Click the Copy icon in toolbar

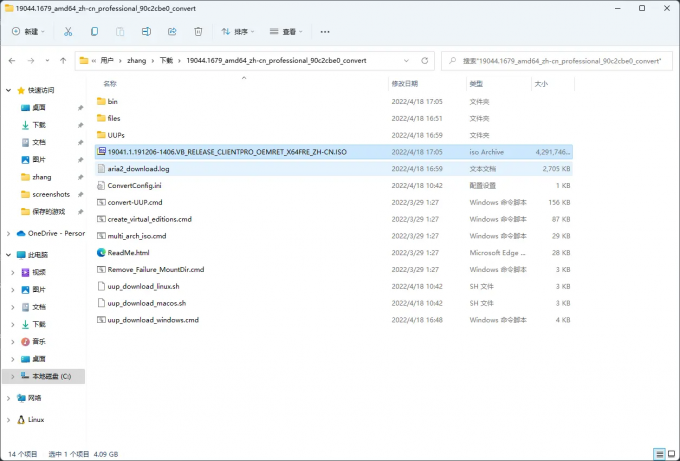(x=94, y=32)
